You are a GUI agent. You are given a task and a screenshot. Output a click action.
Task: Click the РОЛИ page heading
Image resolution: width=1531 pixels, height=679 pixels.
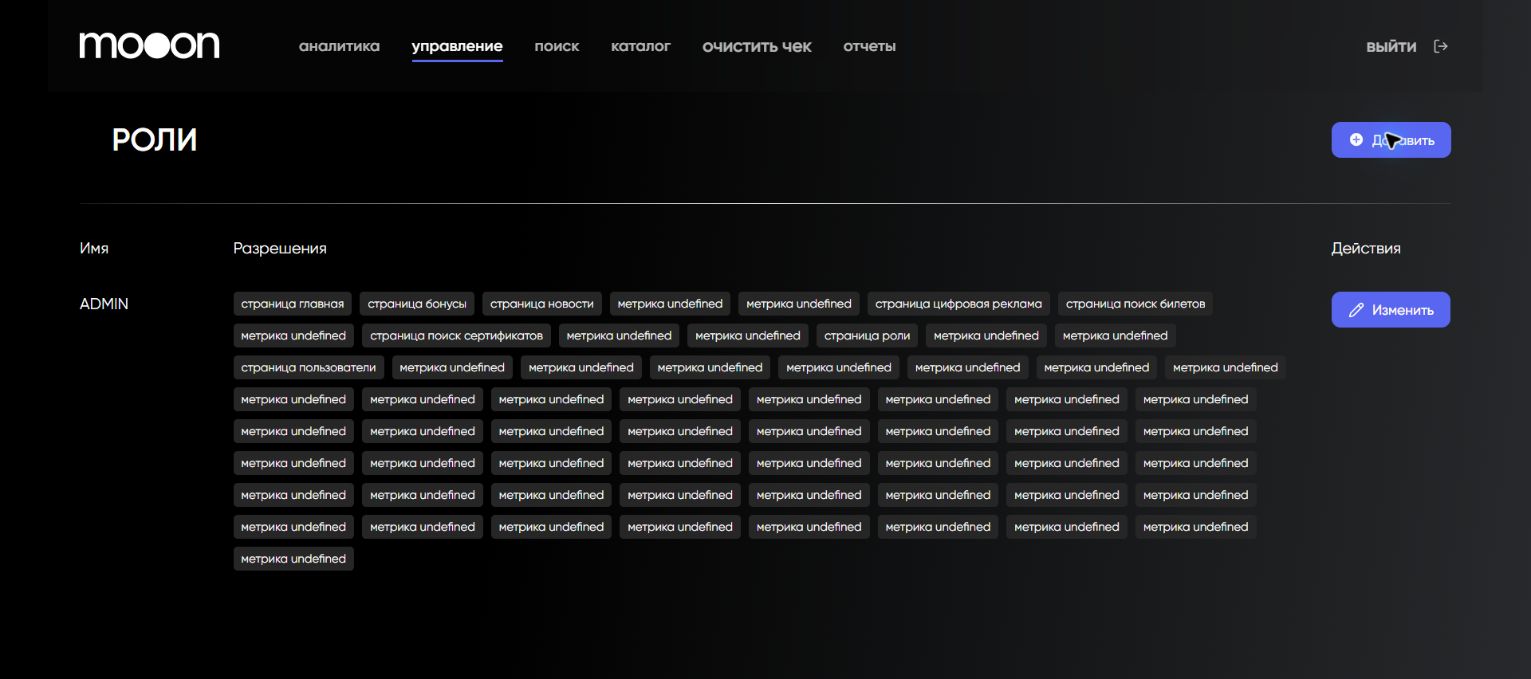tap(154, 140)
